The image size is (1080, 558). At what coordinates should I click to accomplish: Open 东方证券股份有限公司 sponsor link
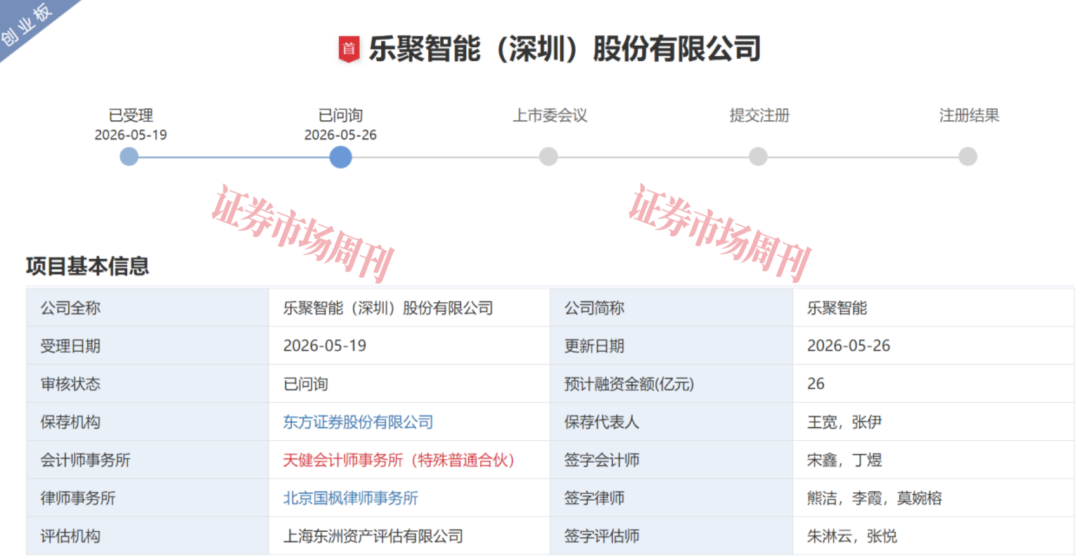point(358,422)
